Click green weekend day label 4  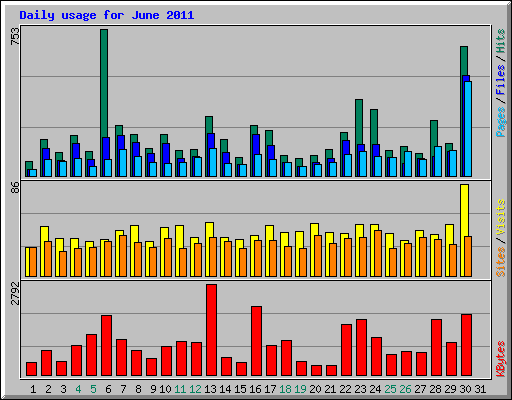78,389
